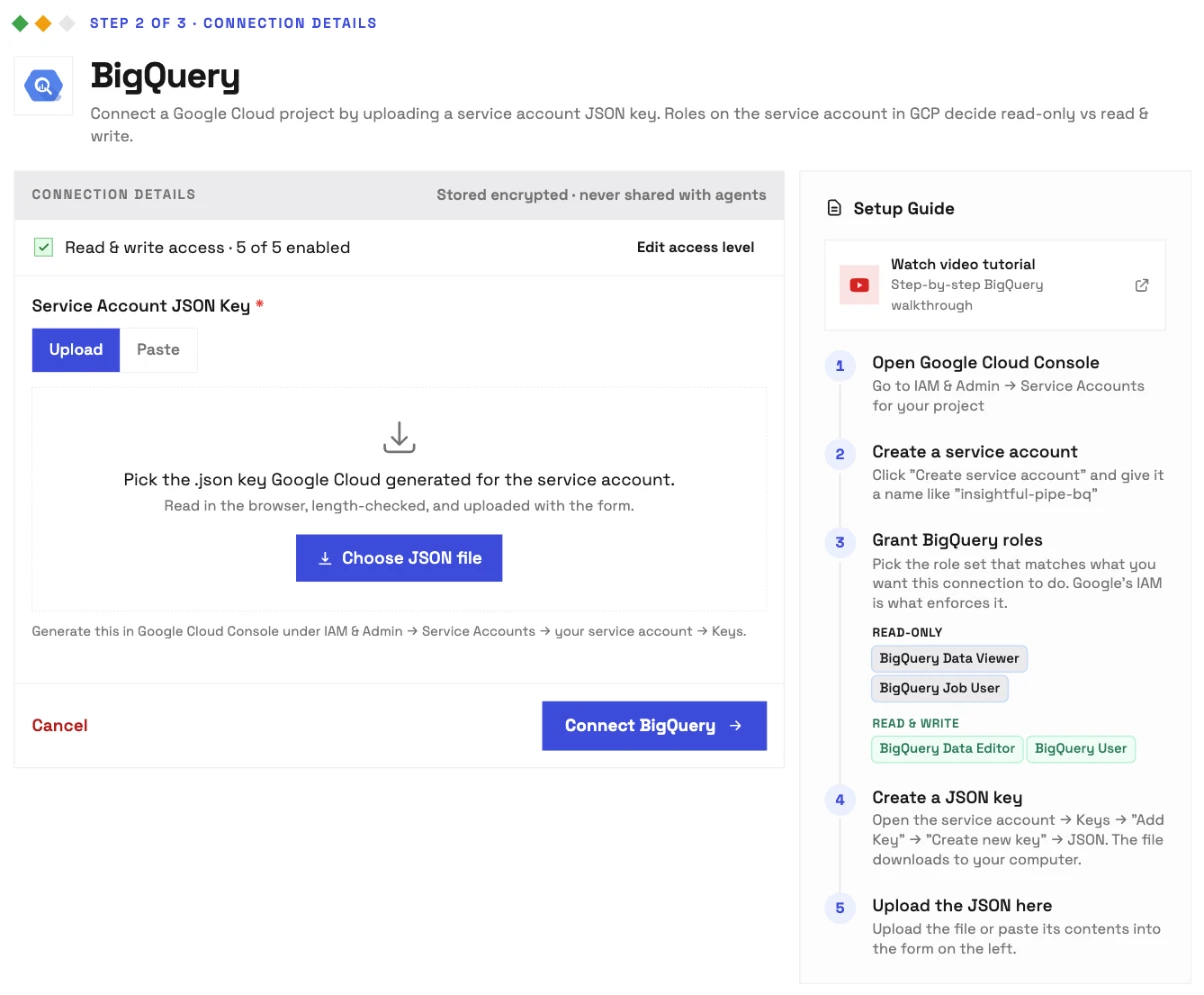Click the 'Step 2 of 3 · Connection Details' text
The width and height of the screenshot is (1204, 995).
(x=233, y=23)
